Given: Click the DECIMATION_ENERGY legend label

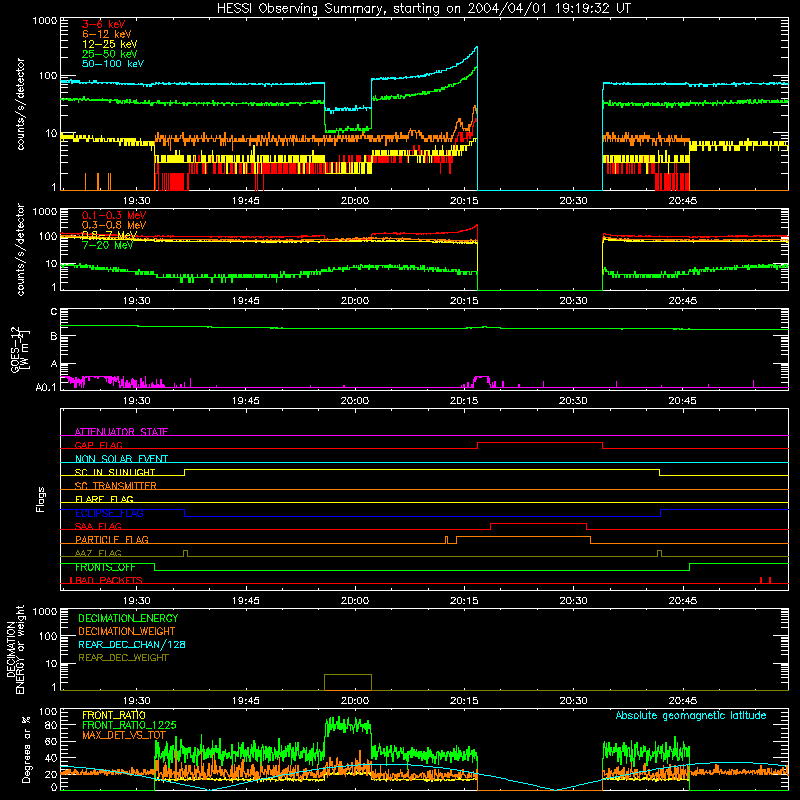Looking at the screenshot, I should [x=128, y=618].
